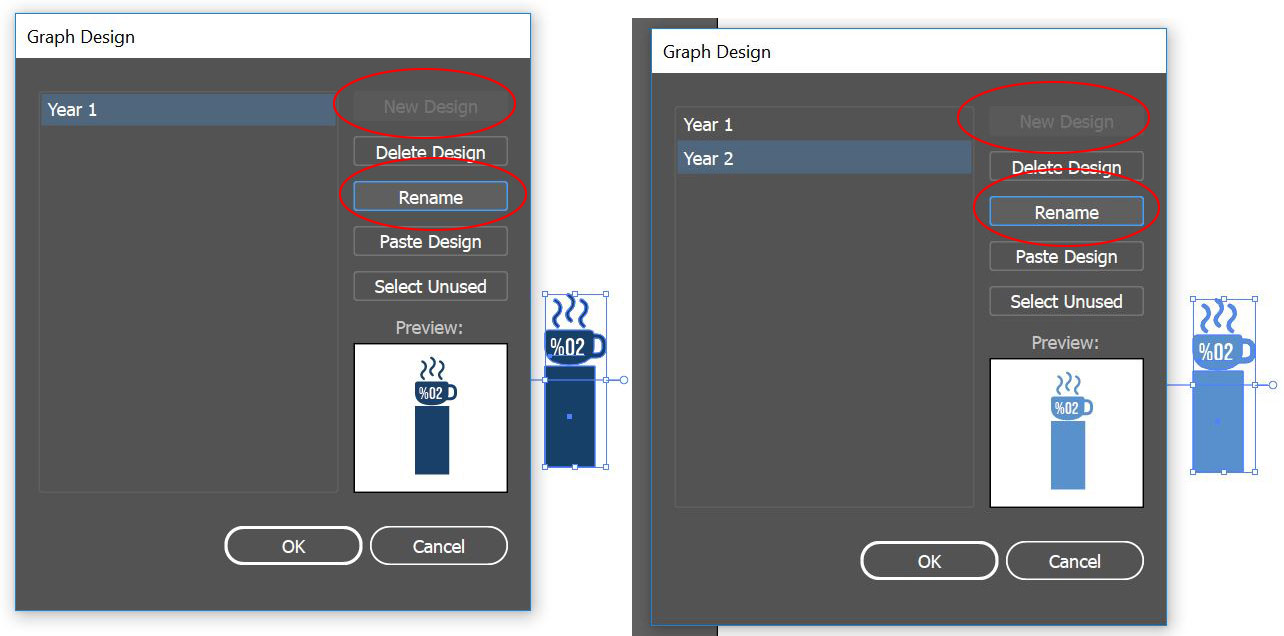Choose Select Unused in the left dialog
This screenshot has width=1284, height=636.
pyautogui.click(x=430, y=287)
